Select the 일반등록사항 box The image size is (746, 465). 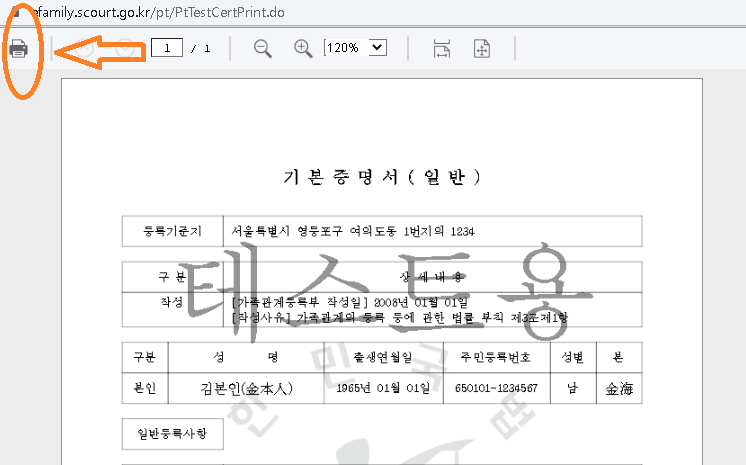tap(173, 434)
